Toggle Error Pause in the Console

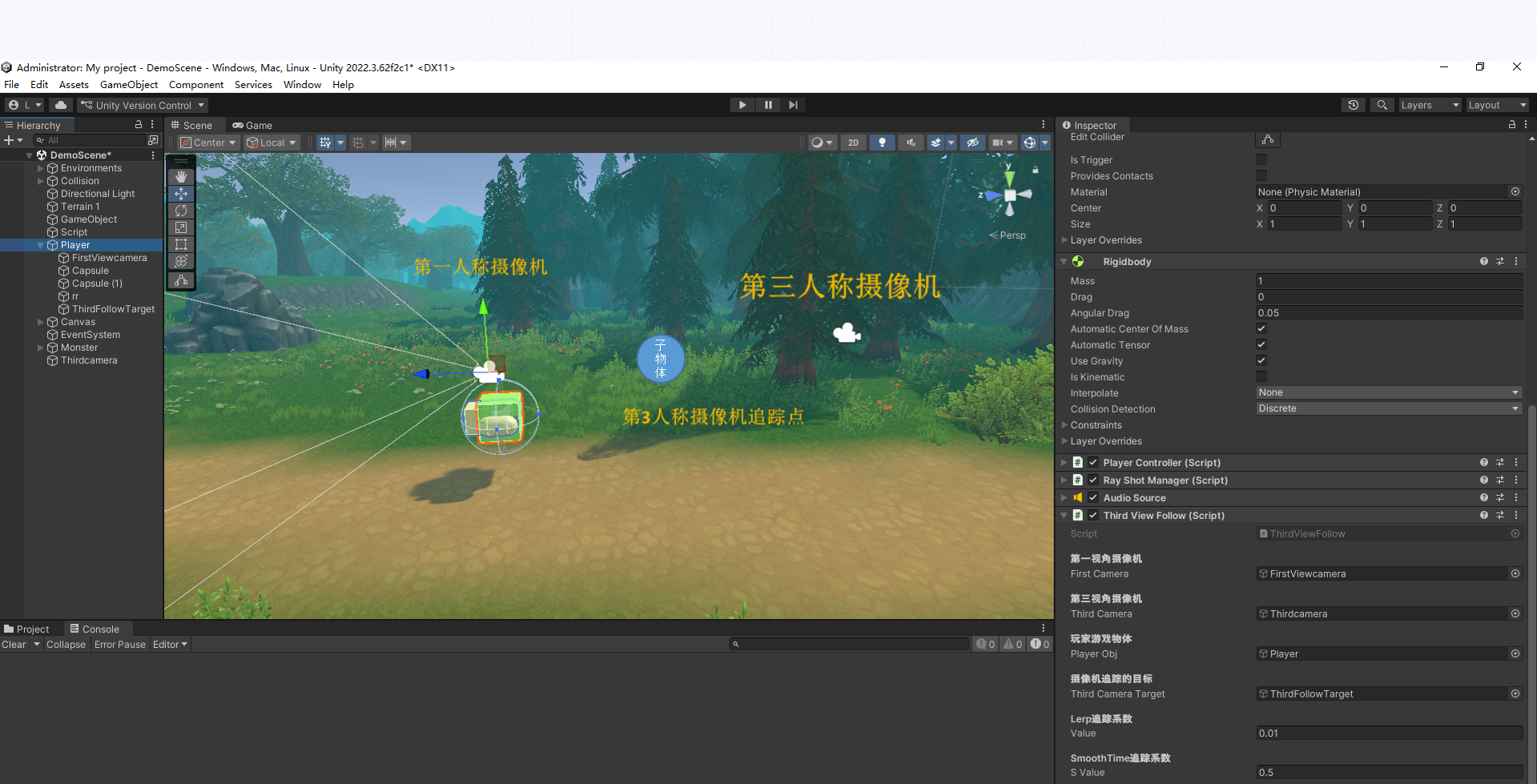tap(120, 645)
